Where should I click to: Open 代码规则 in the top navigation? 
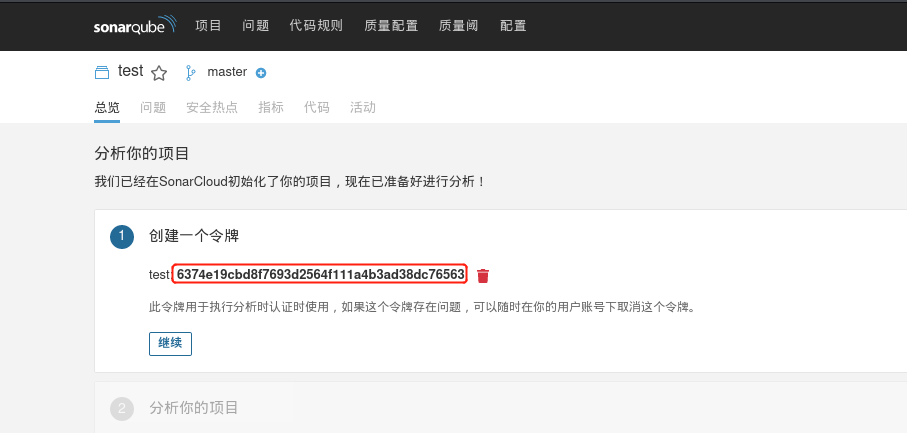316,25
